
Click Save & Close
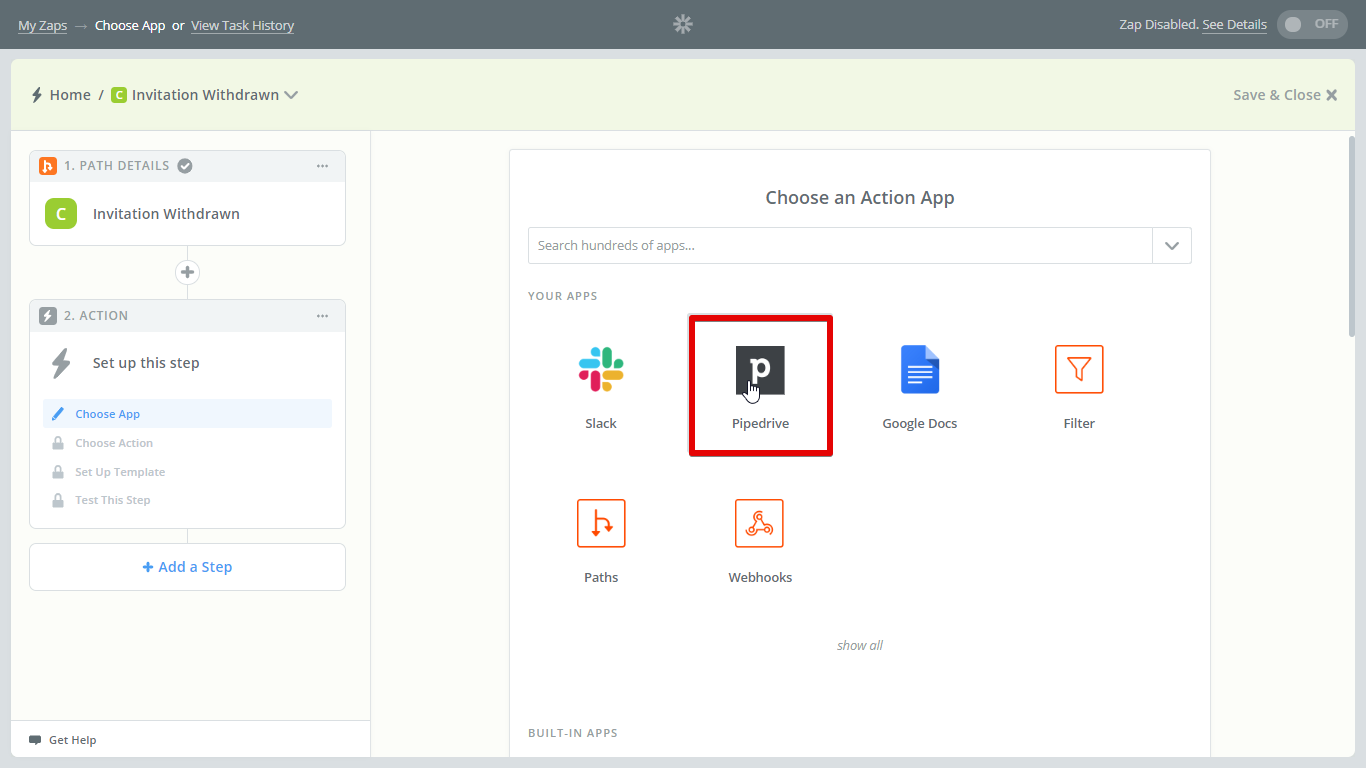tap(1285, 95)
